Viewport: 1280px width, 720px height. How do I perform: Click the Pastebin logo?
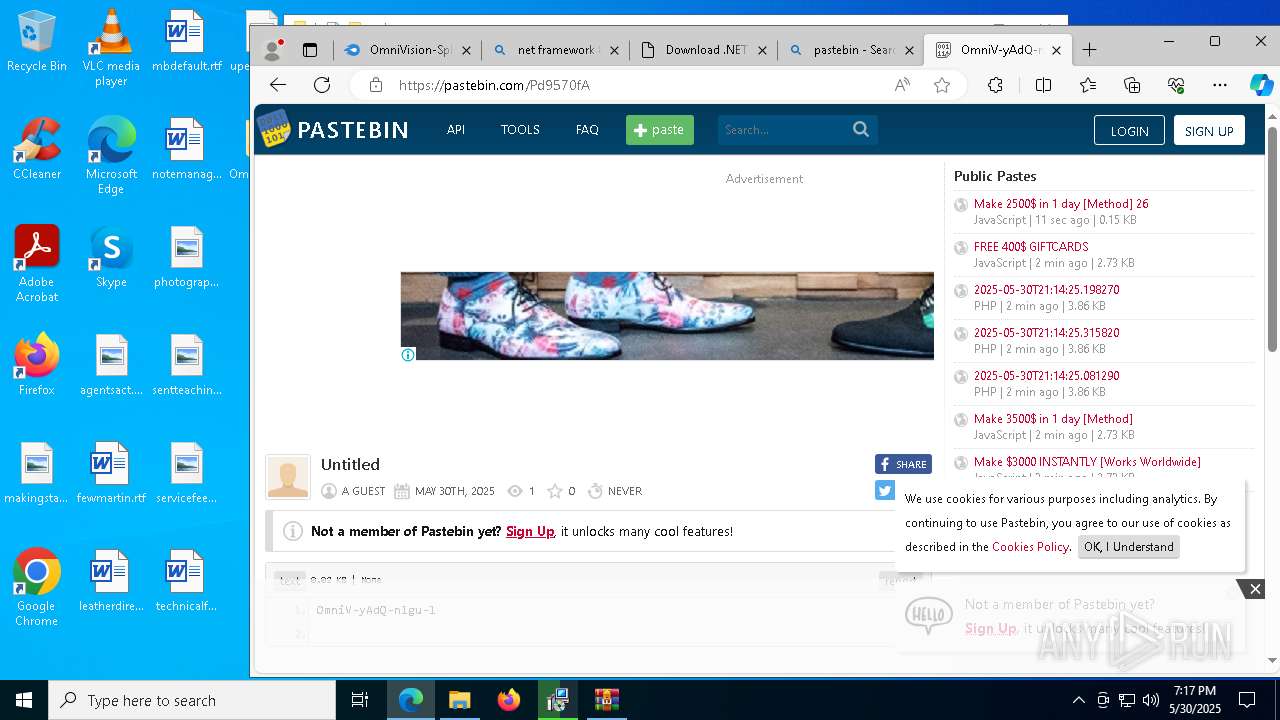click(x=333, y=129)
